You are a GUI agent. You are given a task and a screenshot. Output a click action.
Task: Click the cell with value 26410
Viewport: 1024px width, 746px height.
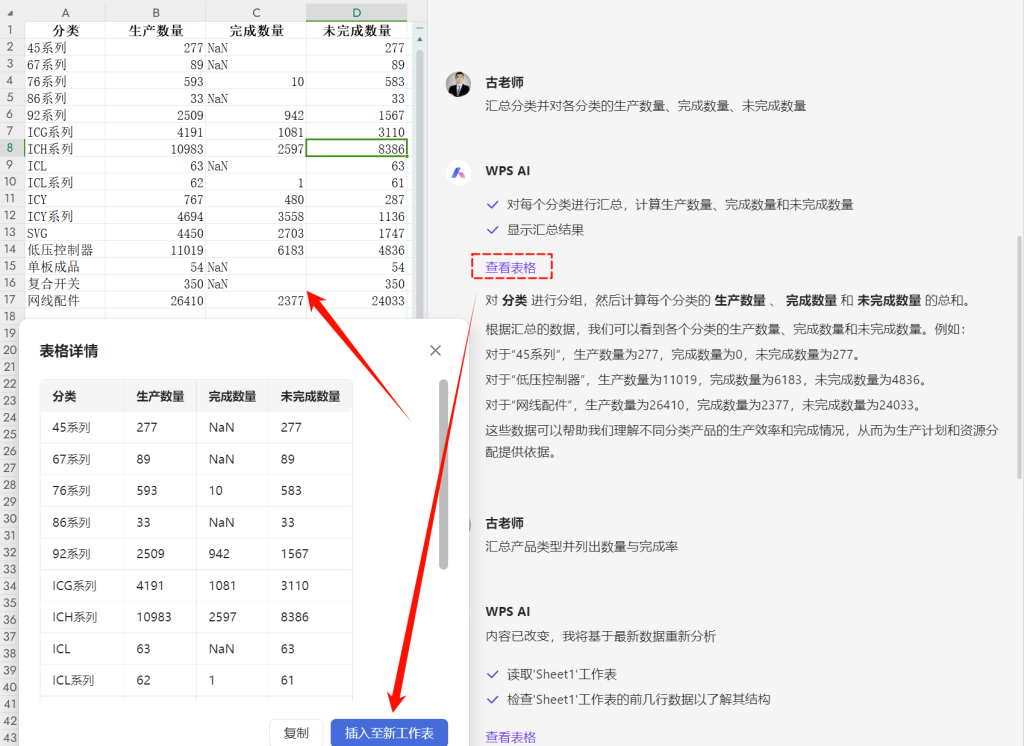point(155,300)
